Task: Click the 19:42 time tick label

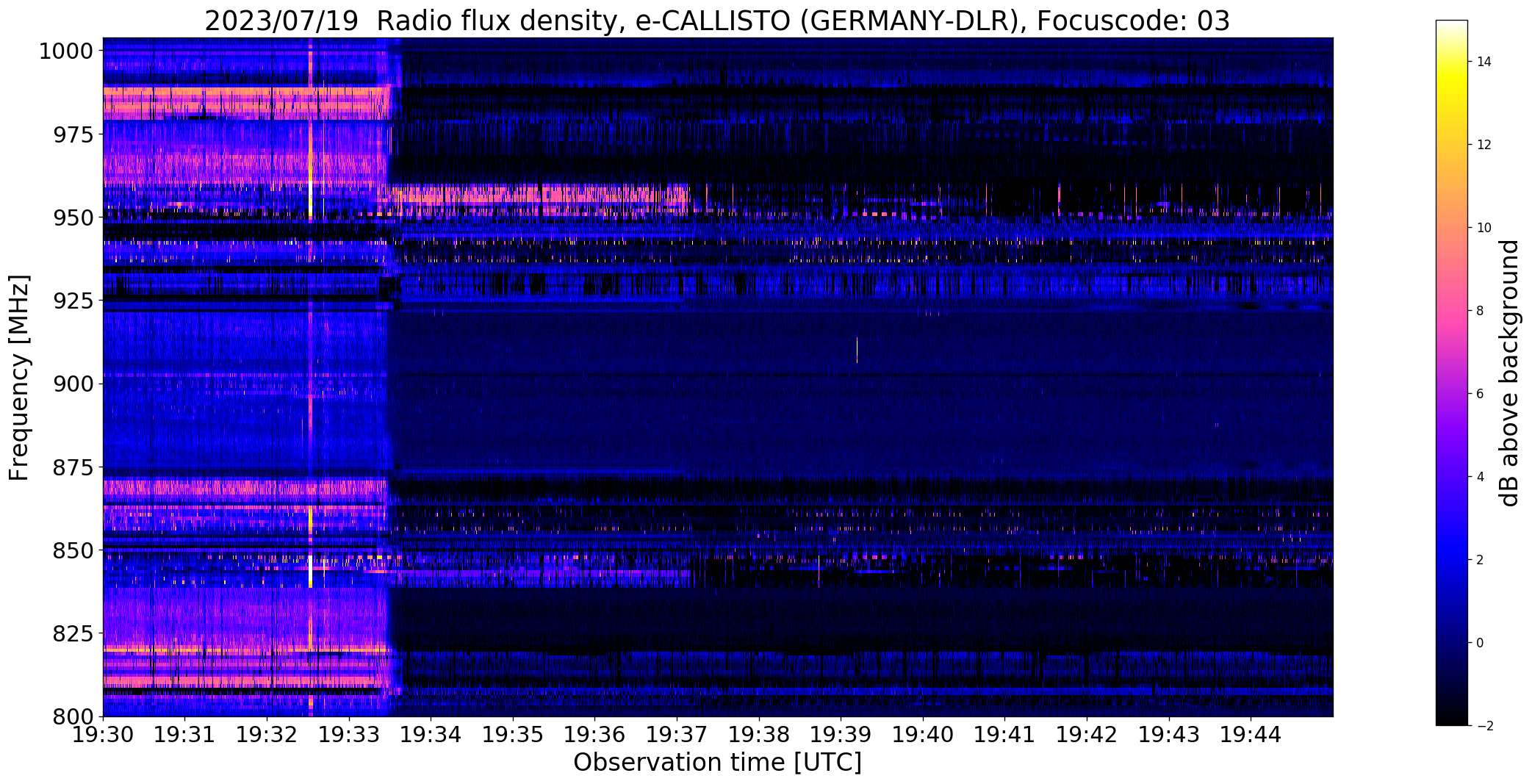Action: coord(1087,734)
